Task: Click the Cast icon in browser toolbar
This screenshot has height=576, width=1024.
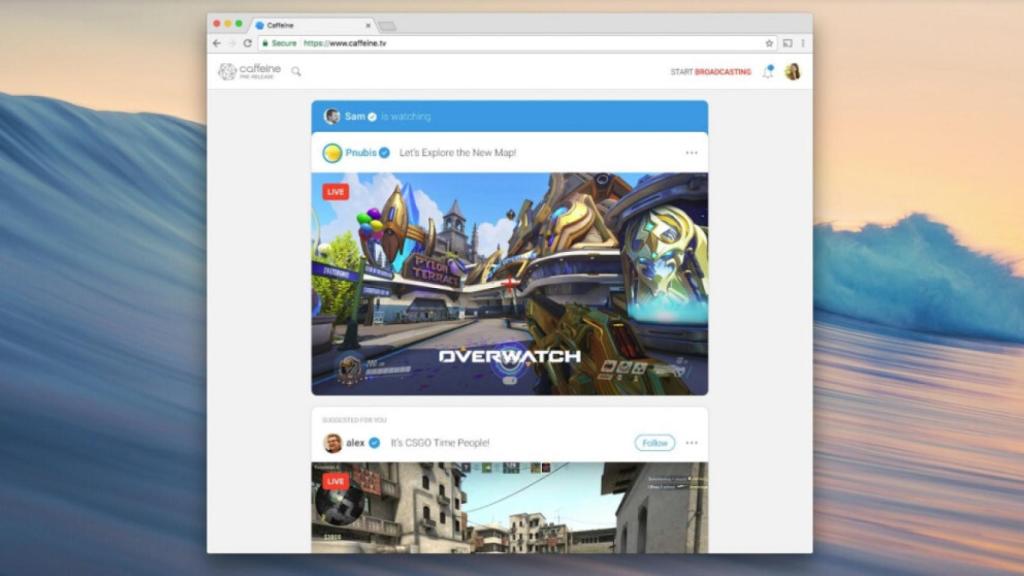Action: coord(787,44)
